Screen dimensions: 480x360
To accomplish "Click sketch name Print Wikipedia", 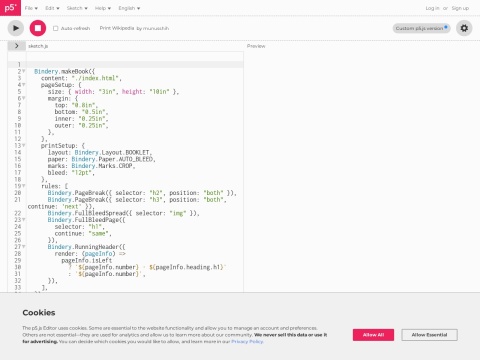I will click(117, 28).
